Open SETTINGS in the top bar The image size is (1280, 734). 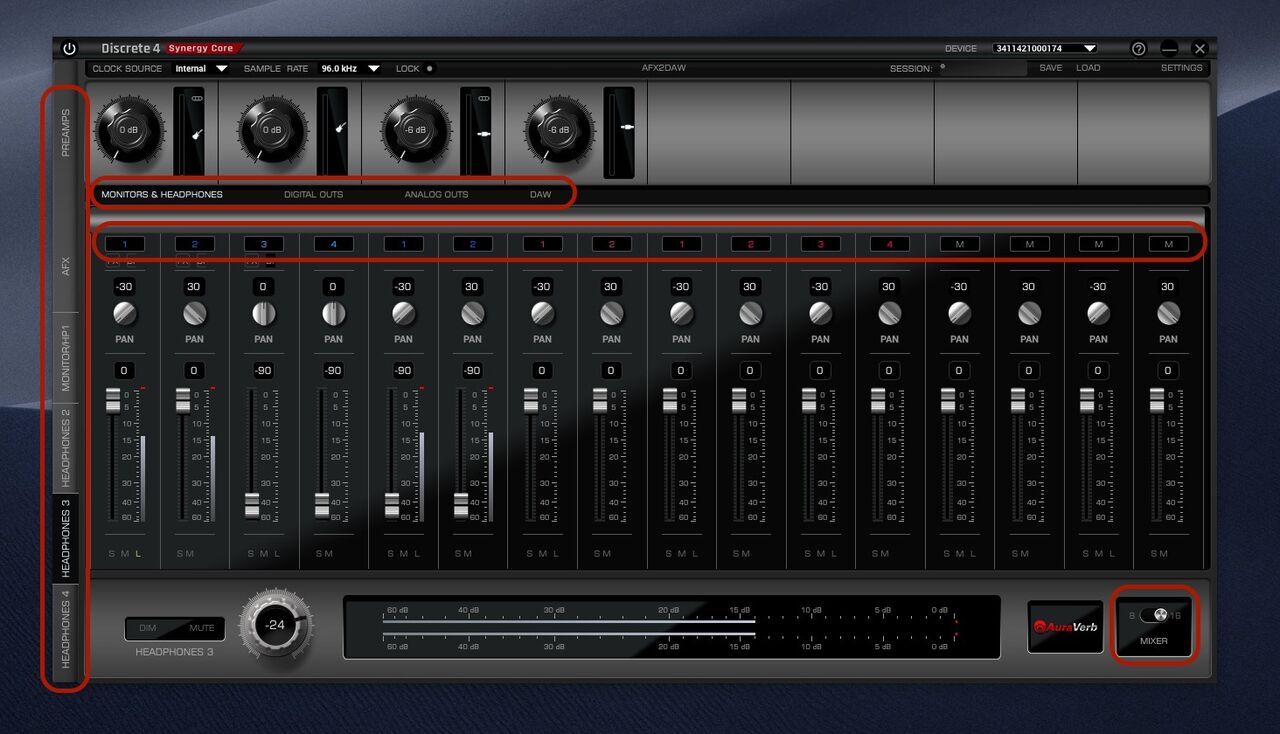tap(1181, 68)
